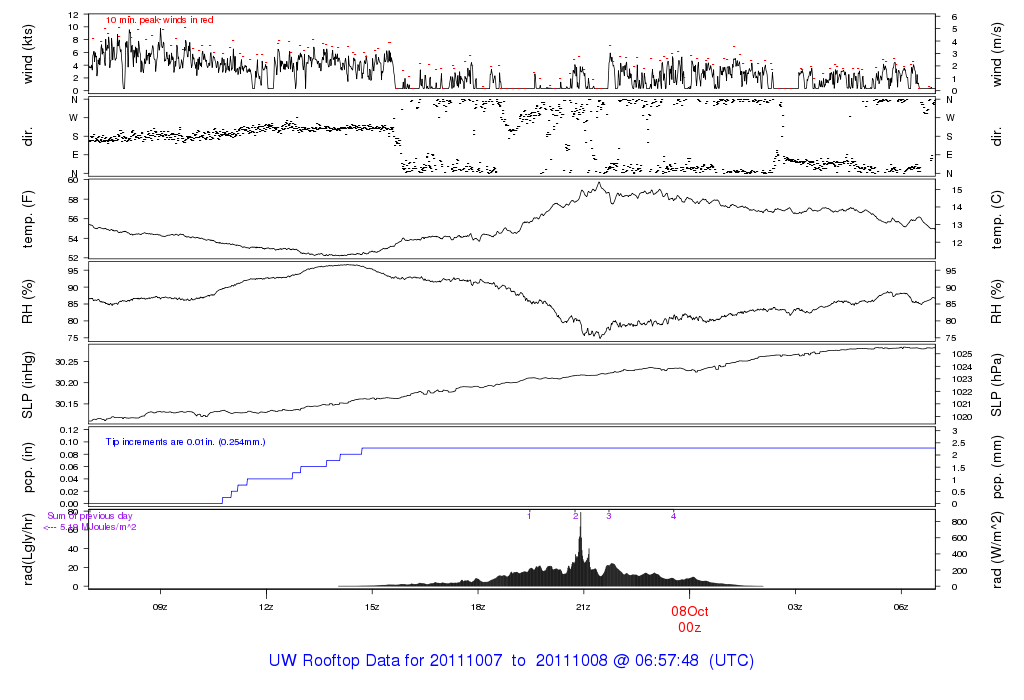
Task: Click the 'SLP (hPa)' right axis label
Action: coord(997,385)
